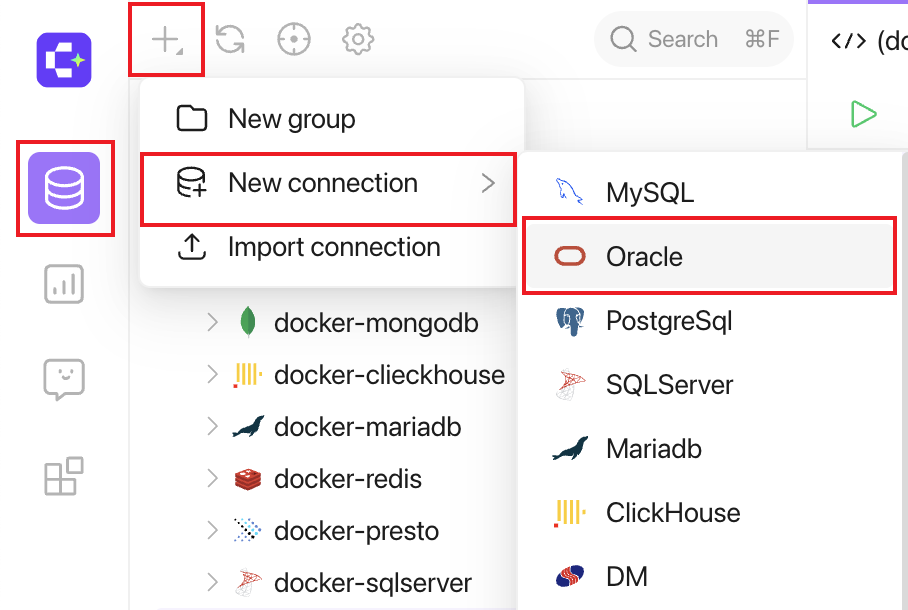This screenshot has height=610, width=908.
Task: Click the Presto icon beside docker-presto
Action: 248,530
